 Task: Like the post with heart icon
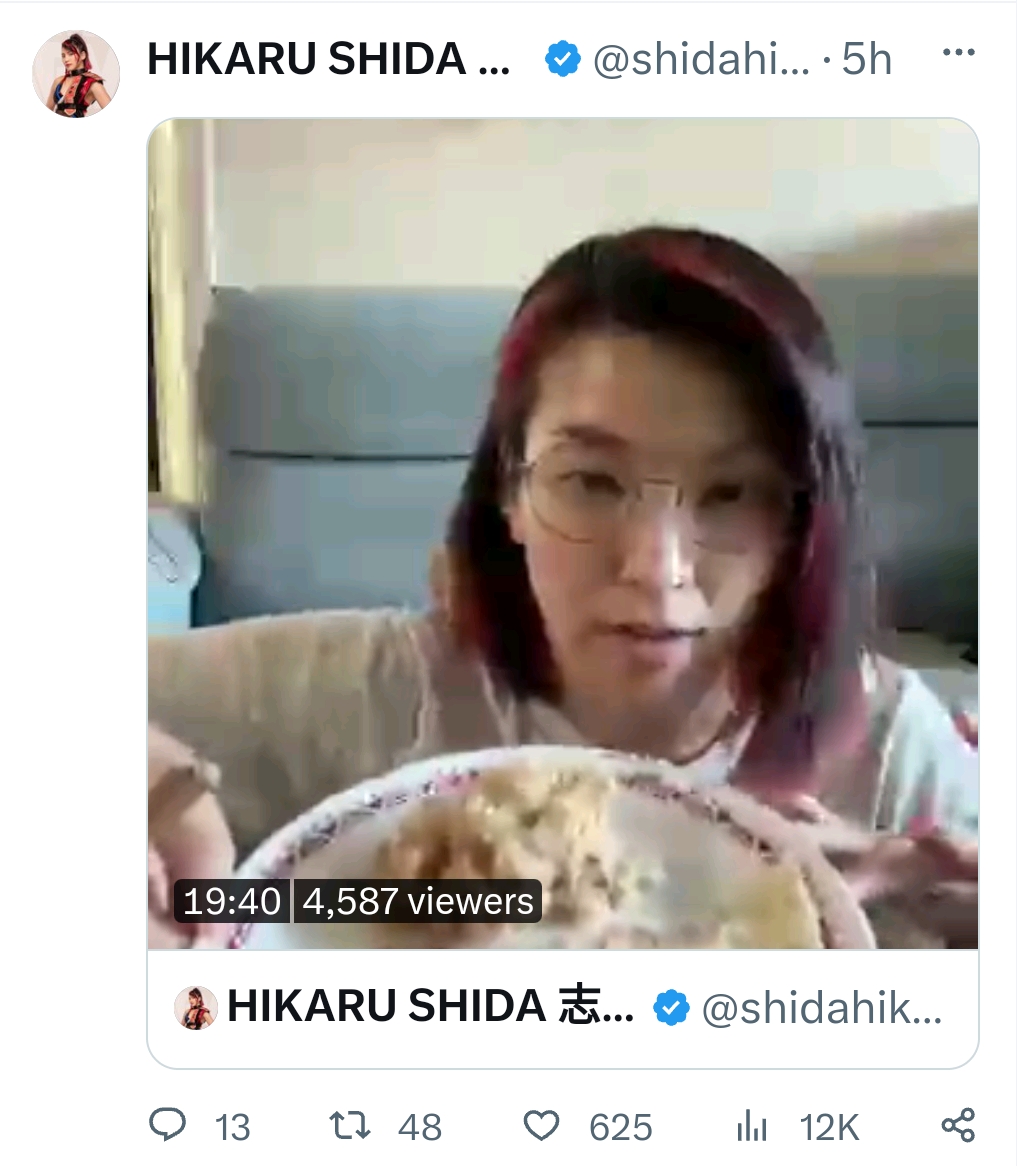click(x=541, y=1125)
